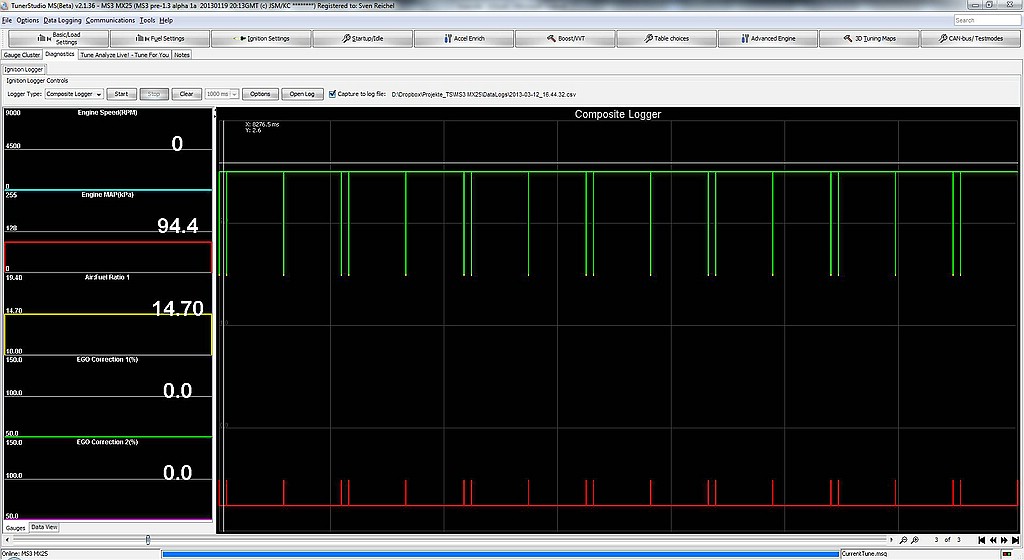Expand the Logger Type dropdown
This screenshot has width=1024, height=560.
pyautogui.click(x=98, y=94)
